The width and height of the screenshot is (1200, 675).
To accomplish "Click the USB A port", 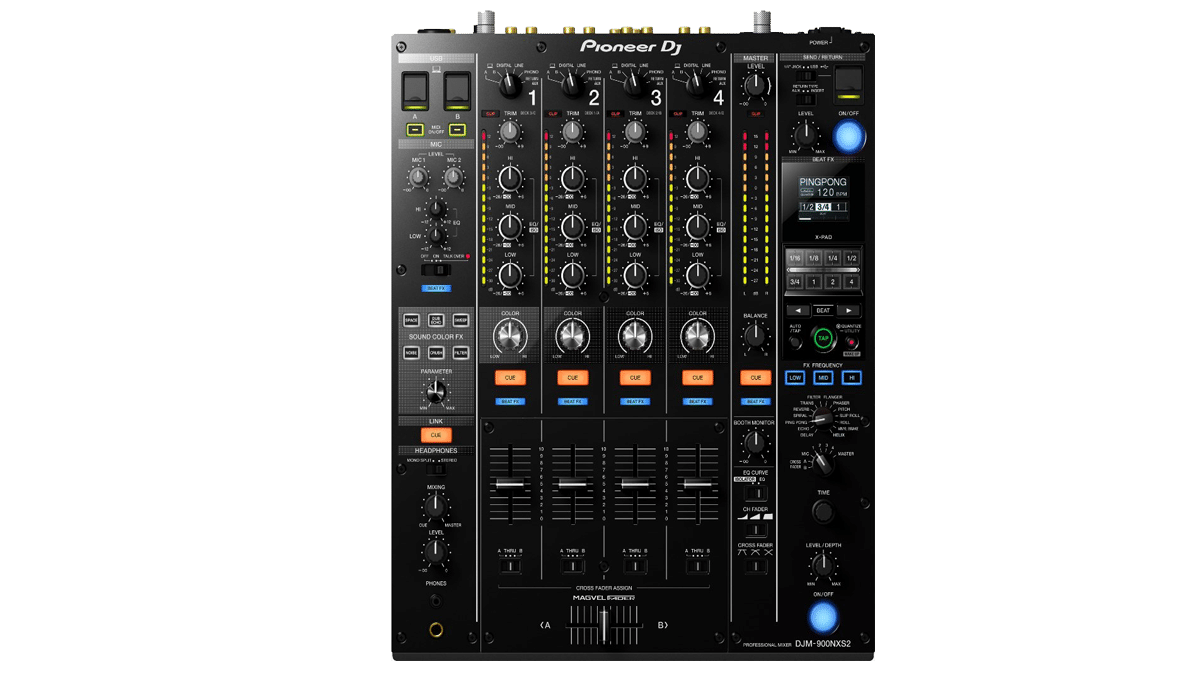I will 415,90.
